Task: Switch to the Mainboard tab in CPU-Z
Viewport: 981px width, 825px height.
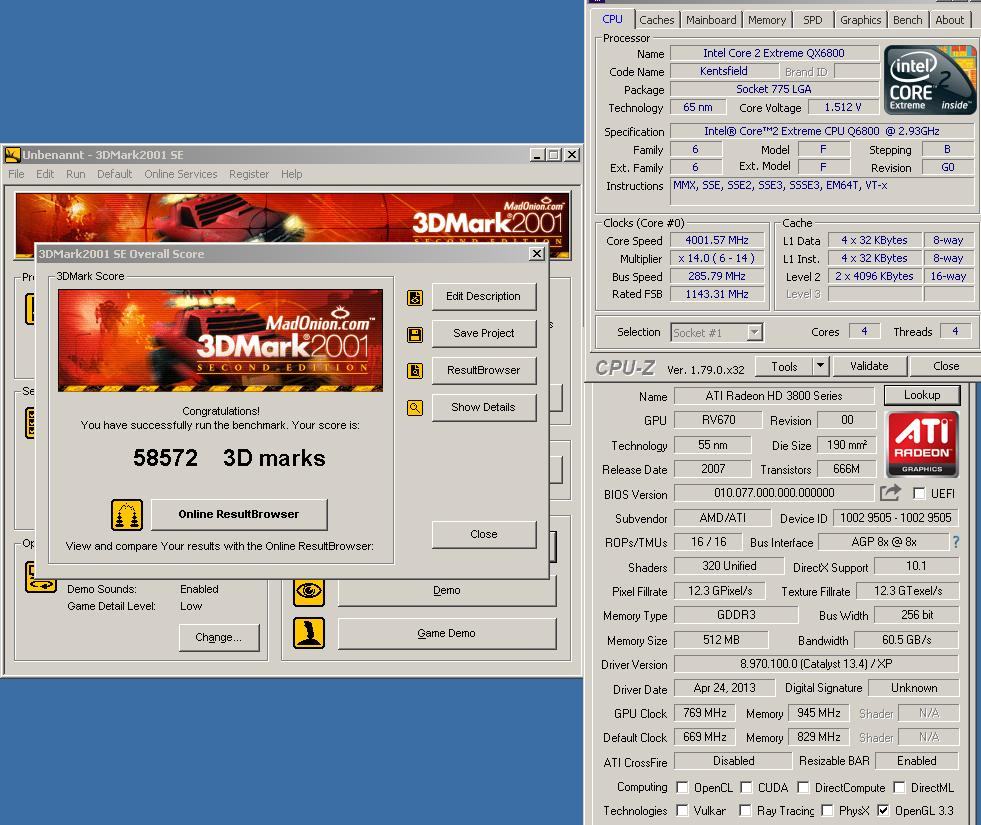Action: (x=711, y=20)
